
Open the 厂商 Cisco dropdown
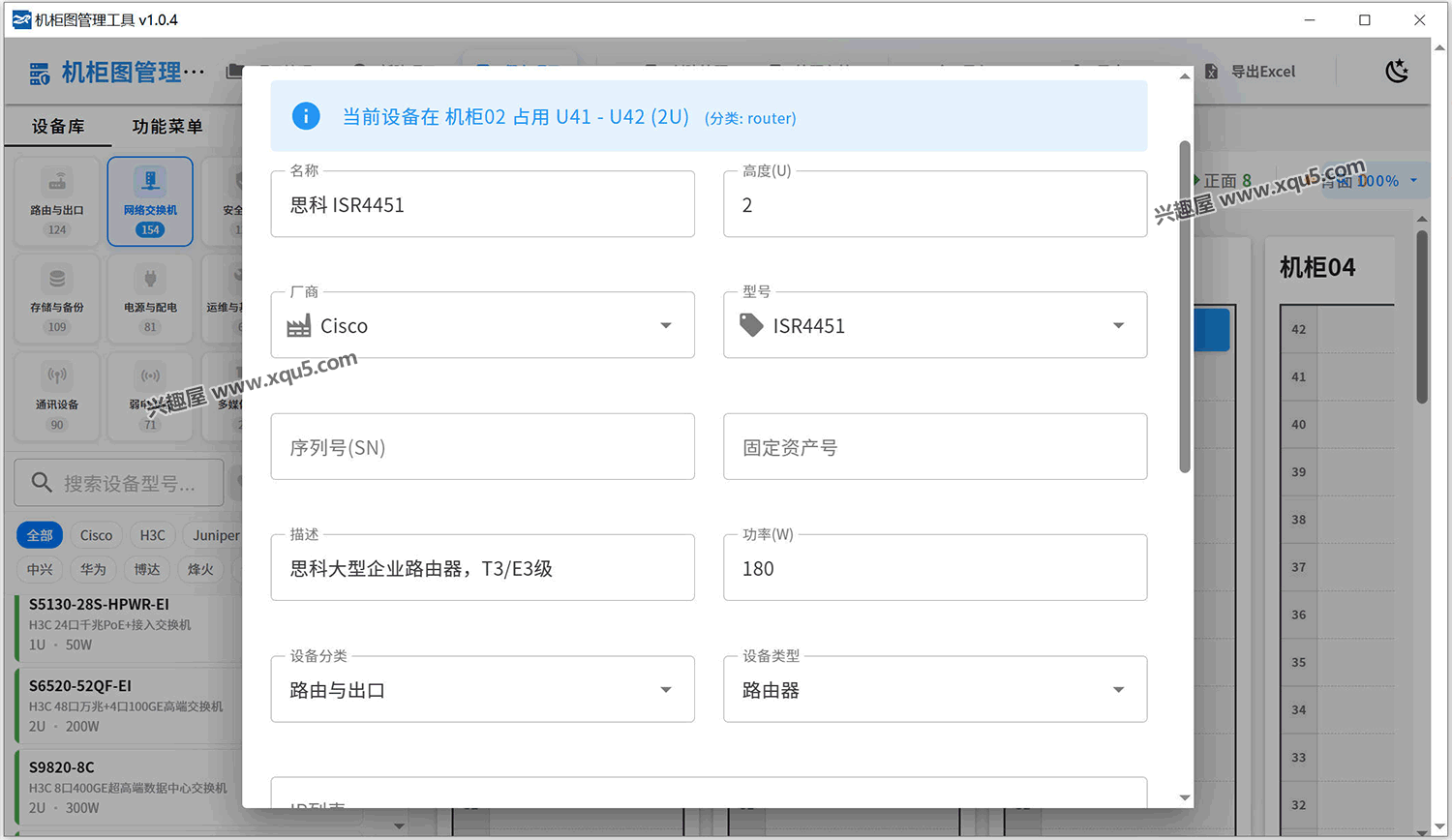pos(482,325)
